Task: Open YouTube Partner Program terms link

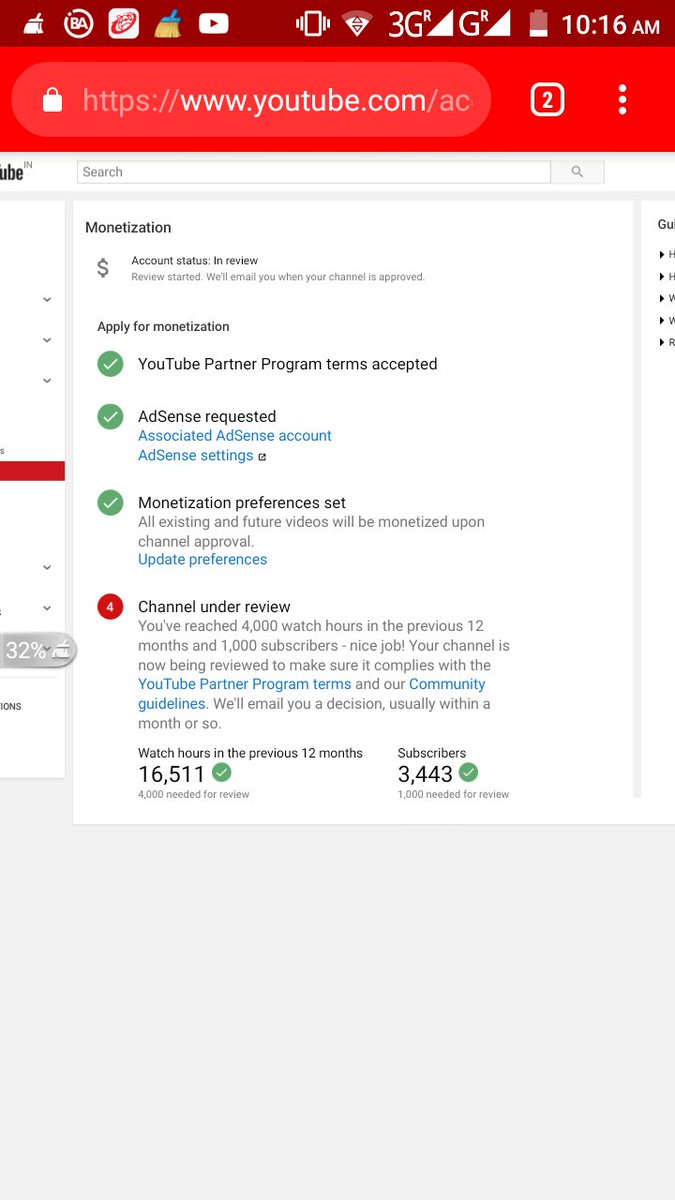Action: point(245,684)
